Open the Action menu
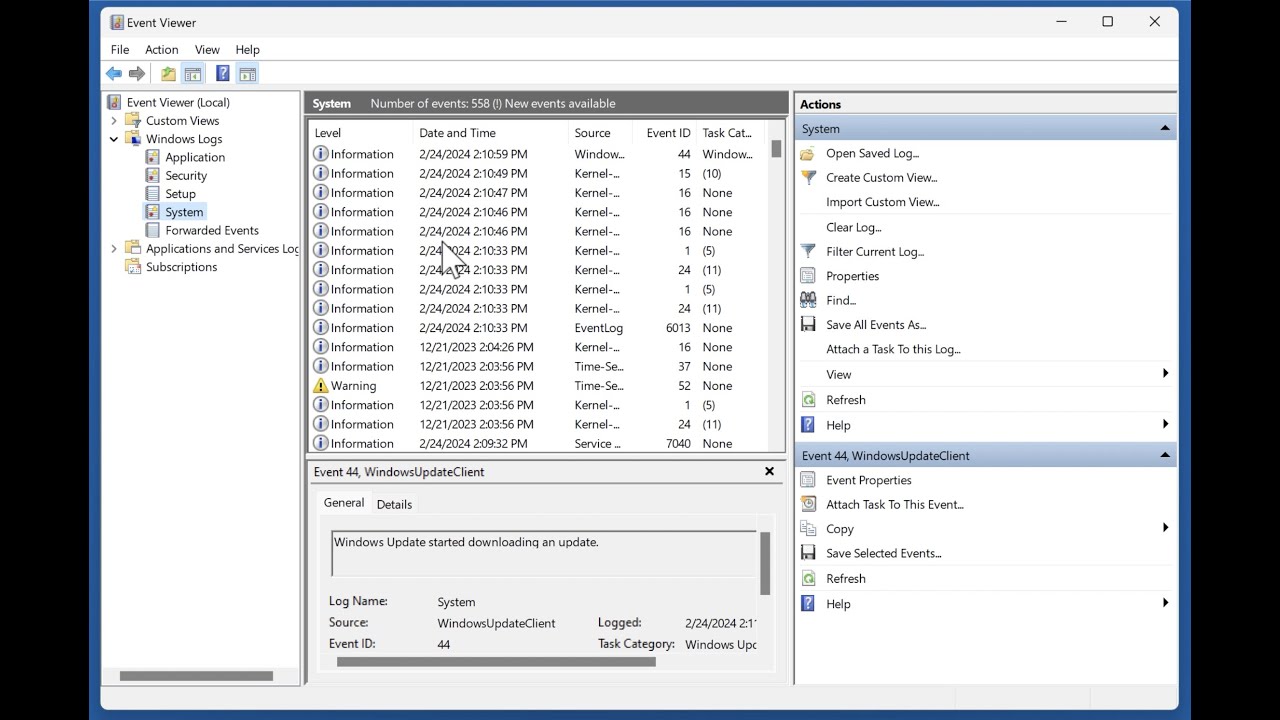The image size is (1280, 720). [161, 50]
